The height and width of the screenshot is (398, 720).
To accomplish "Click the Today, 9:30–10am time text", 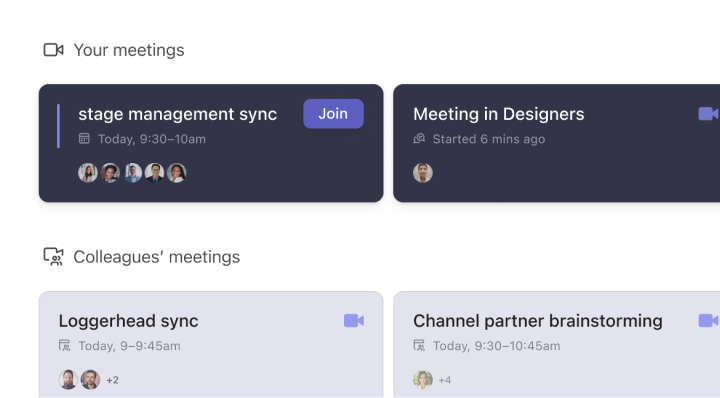I will [x=152, y=139].
